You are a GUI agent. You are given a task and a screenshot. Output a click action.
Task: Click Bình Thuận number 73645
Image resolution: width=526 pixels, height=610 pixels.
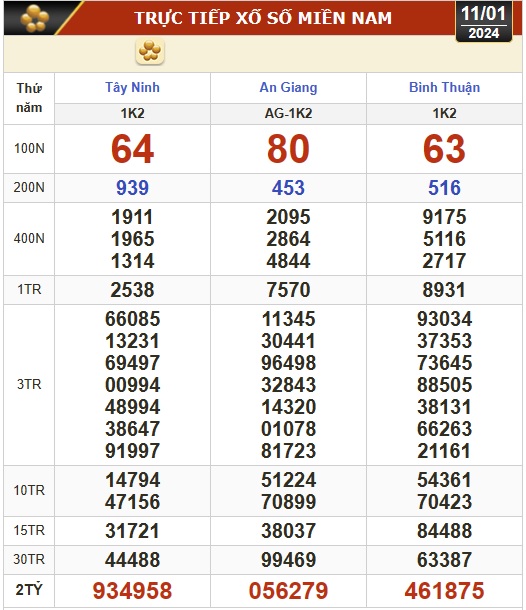tap(444, 363)
